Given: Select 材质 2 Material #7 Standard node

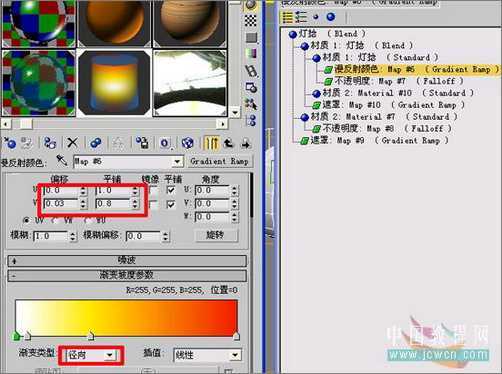Looking at the screenshot, I should point(379,117).
